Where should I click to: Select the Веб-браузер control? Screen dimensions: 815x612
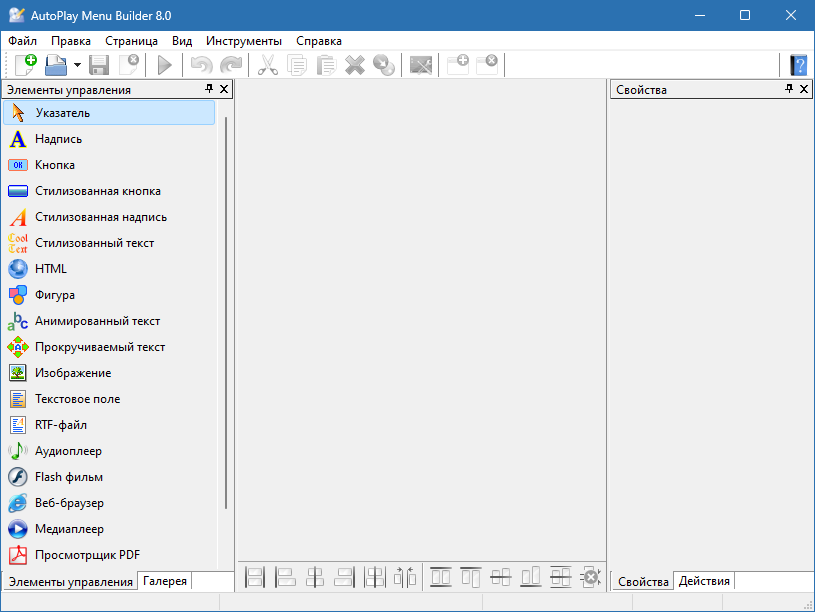[109, 503]
